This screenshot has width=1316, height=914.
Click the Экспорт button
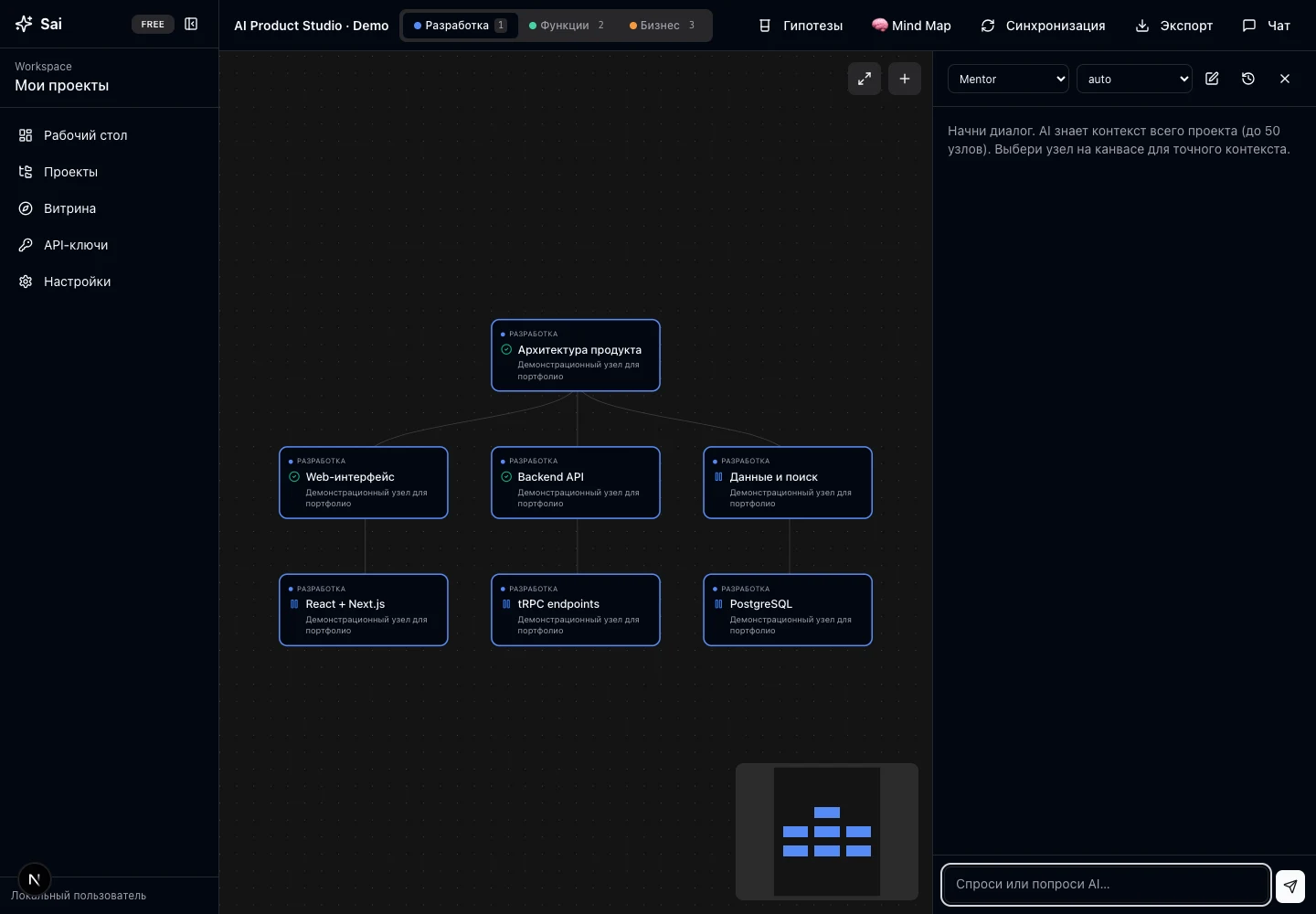coord(1174,26)
